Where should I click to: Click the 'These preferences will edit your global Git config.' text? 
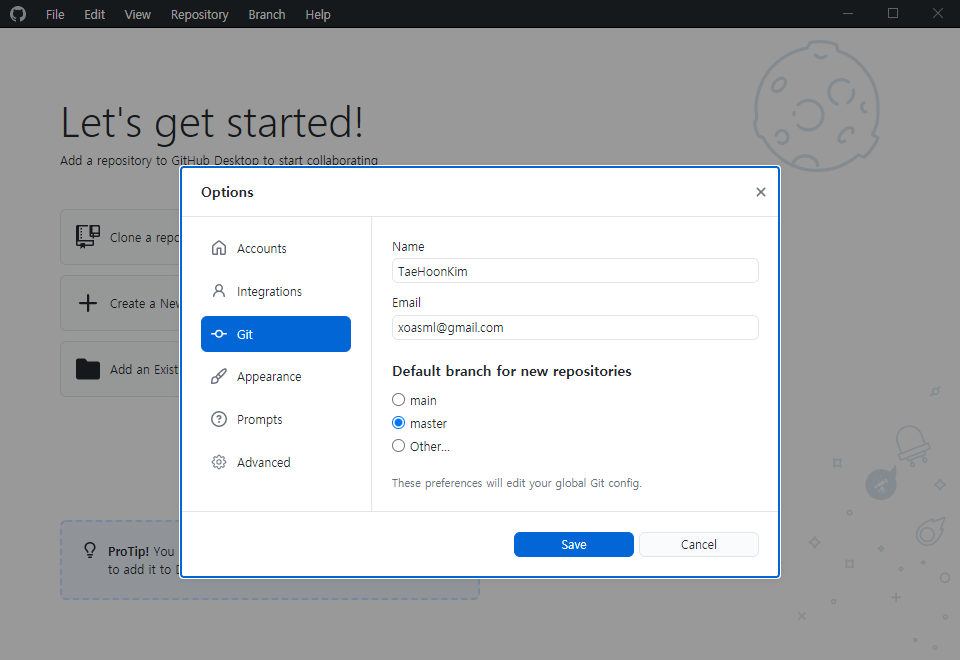(517, 483)
